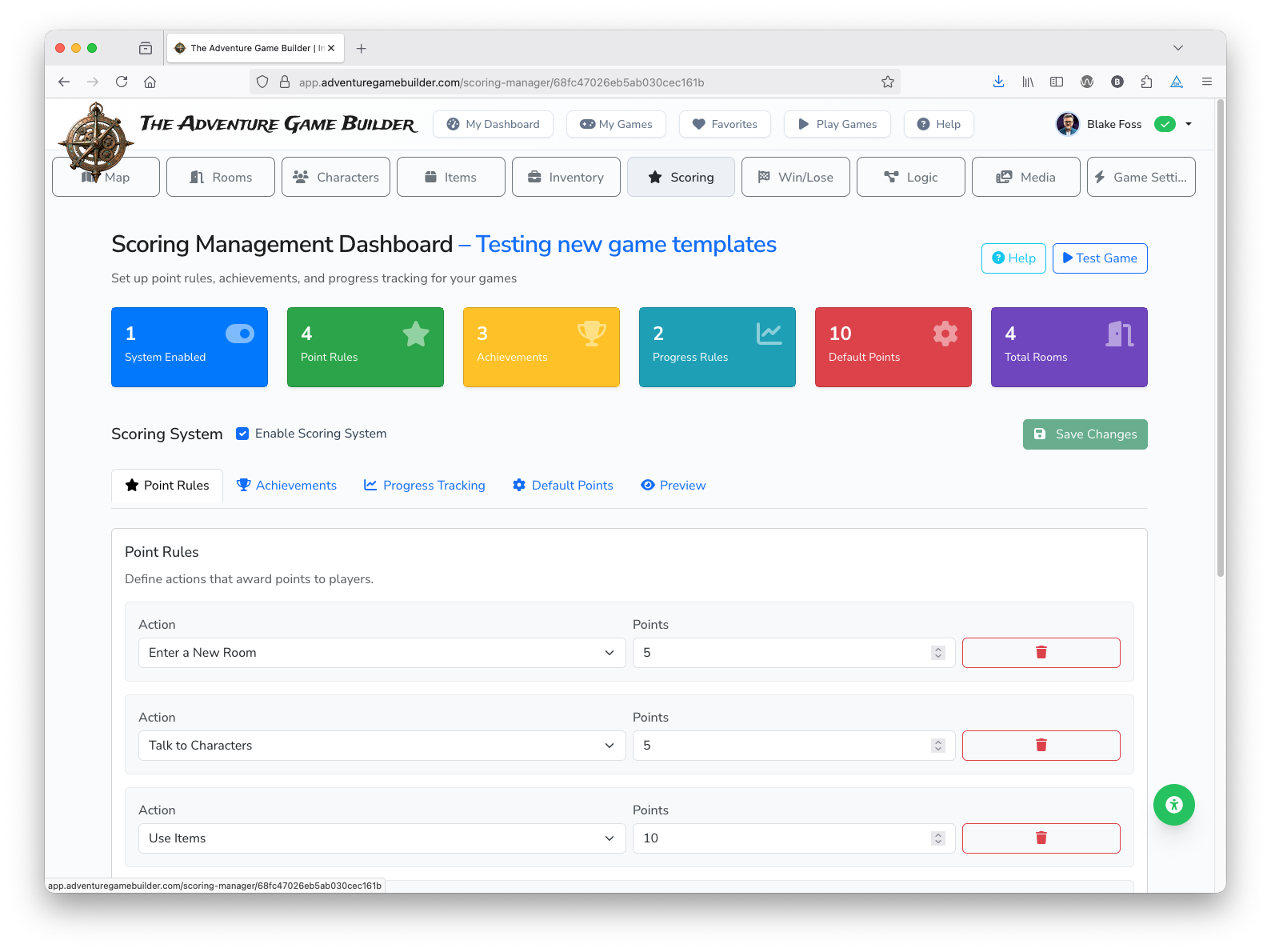Delete the Enter a New Room rule
Viewport: 1271px width, 952px height.
[1041, 653]
